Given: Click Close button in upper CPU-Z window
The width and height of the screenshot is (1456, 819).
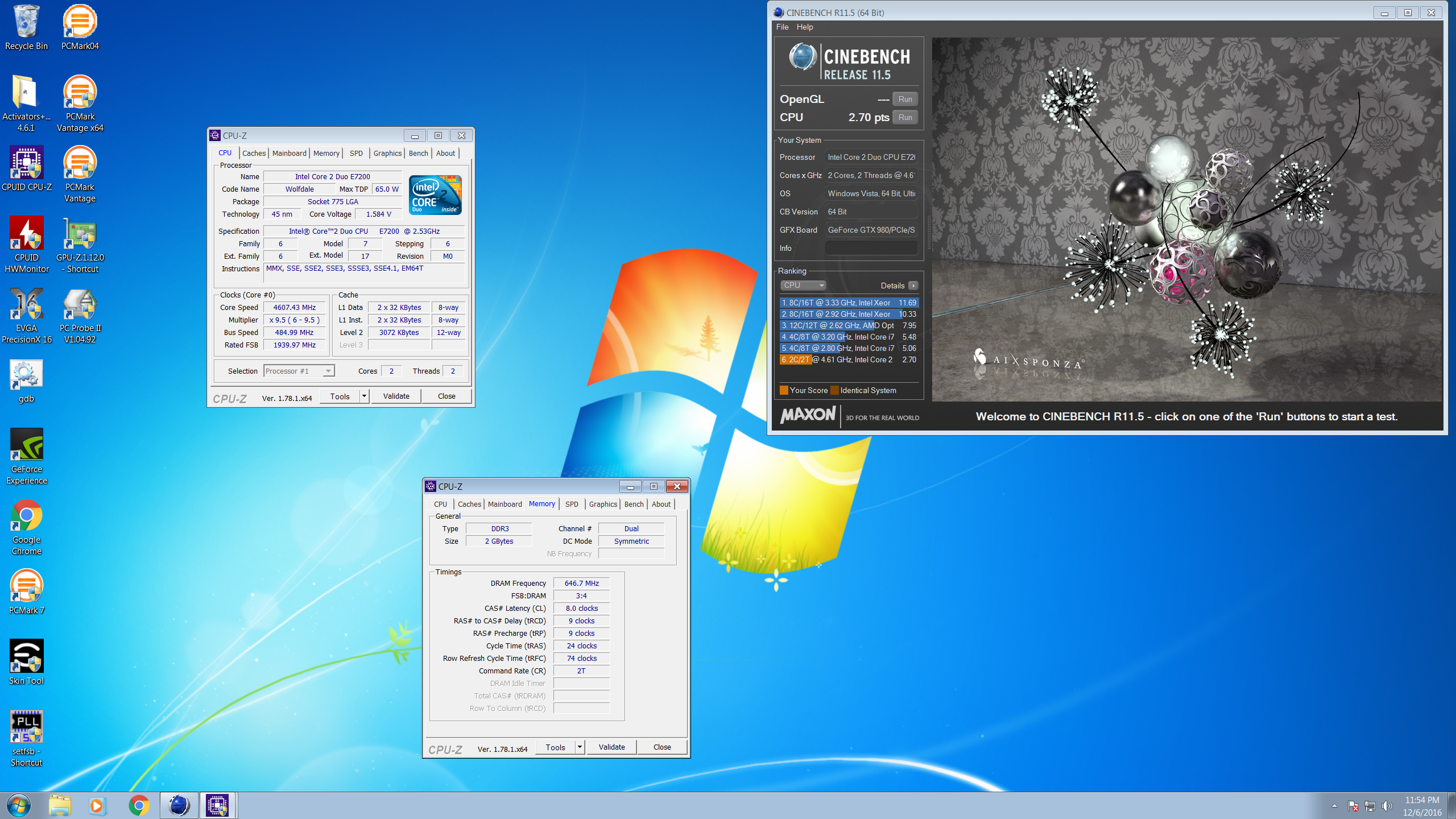Looking at the screenshot, I should [446, 396].
